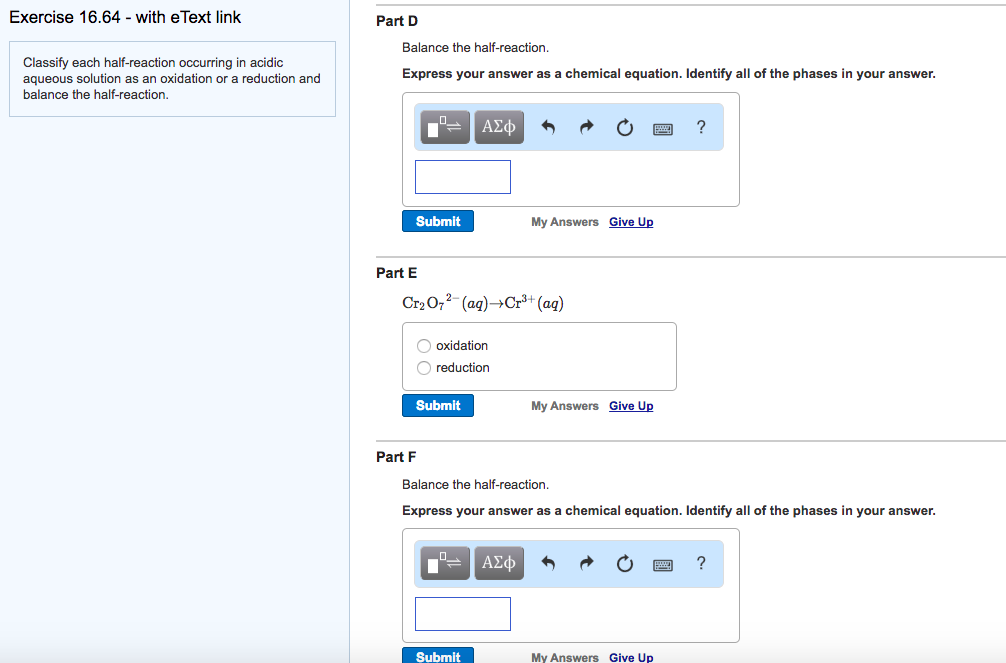Select the oxidation option in Part E
This screenshot has height=663, width=1006.
tap(423, 345)
